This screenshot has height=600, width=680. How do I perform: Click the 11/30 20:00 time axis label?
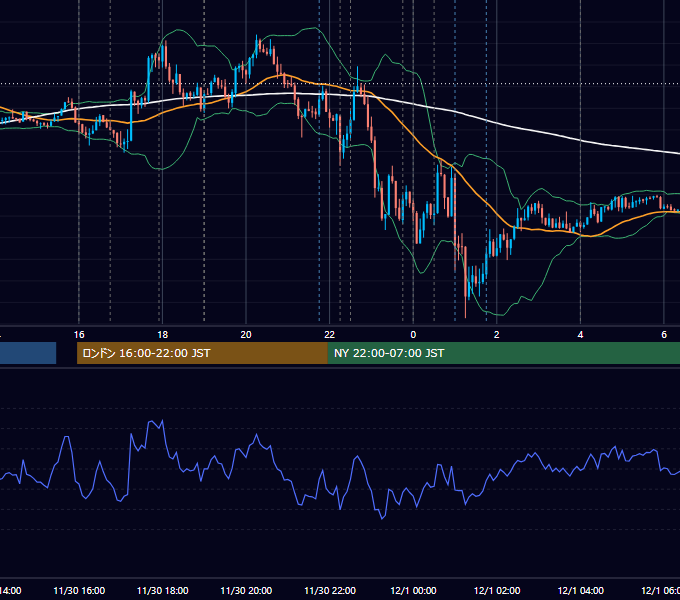click(246, 590)
